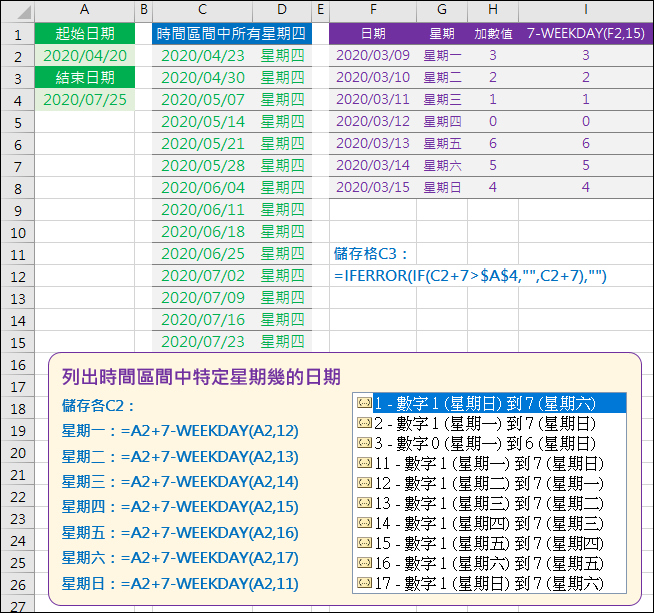Click icon beside option 17 in WEEKDAY list
This screenshot has height=613, width=654.
(x=365, y=583)
